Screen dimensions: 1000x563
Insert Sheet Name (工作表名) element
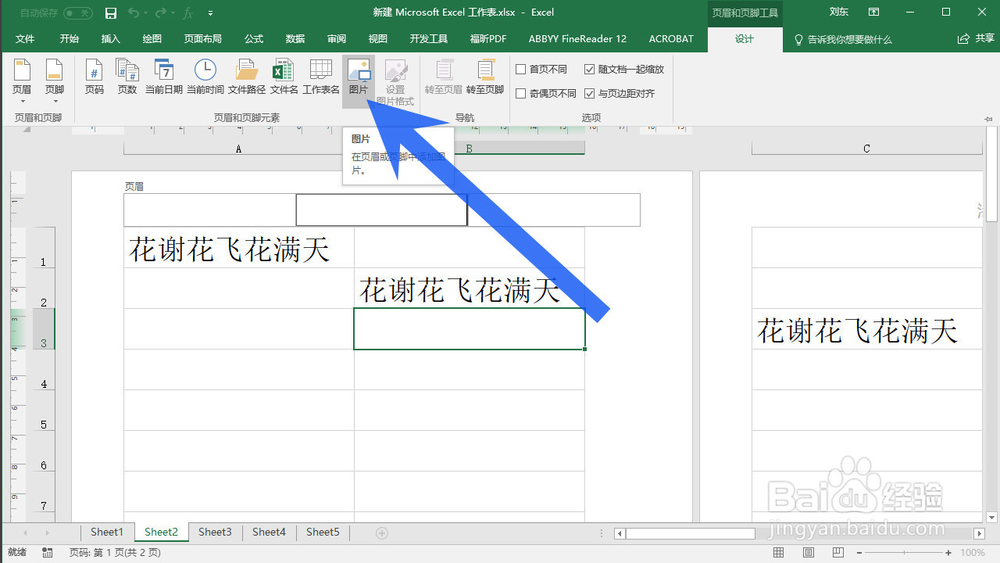coord(321,77)
